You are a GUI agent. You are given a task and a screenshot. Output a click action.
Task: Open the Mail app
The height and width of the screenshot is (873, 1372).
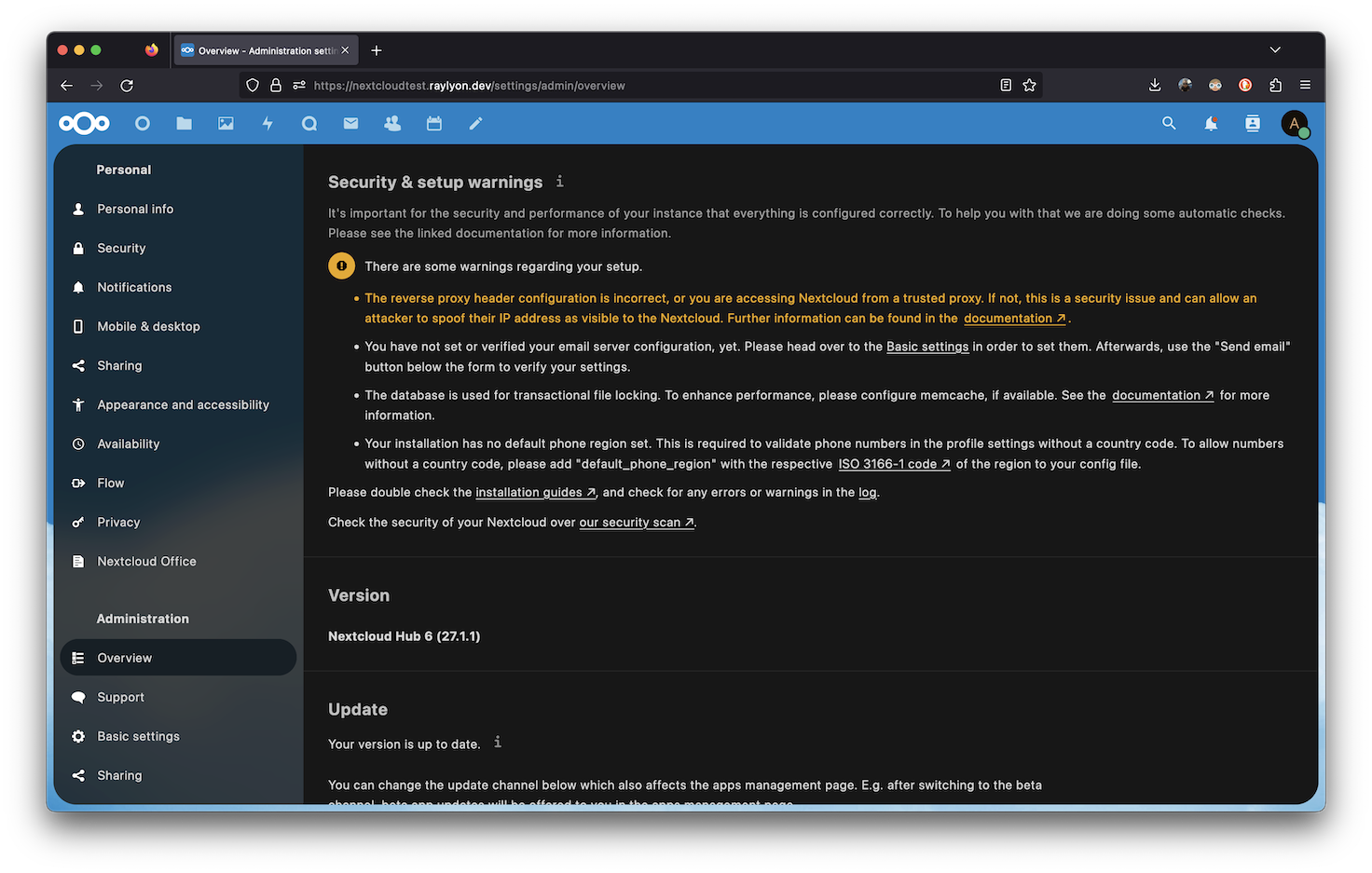350,122
